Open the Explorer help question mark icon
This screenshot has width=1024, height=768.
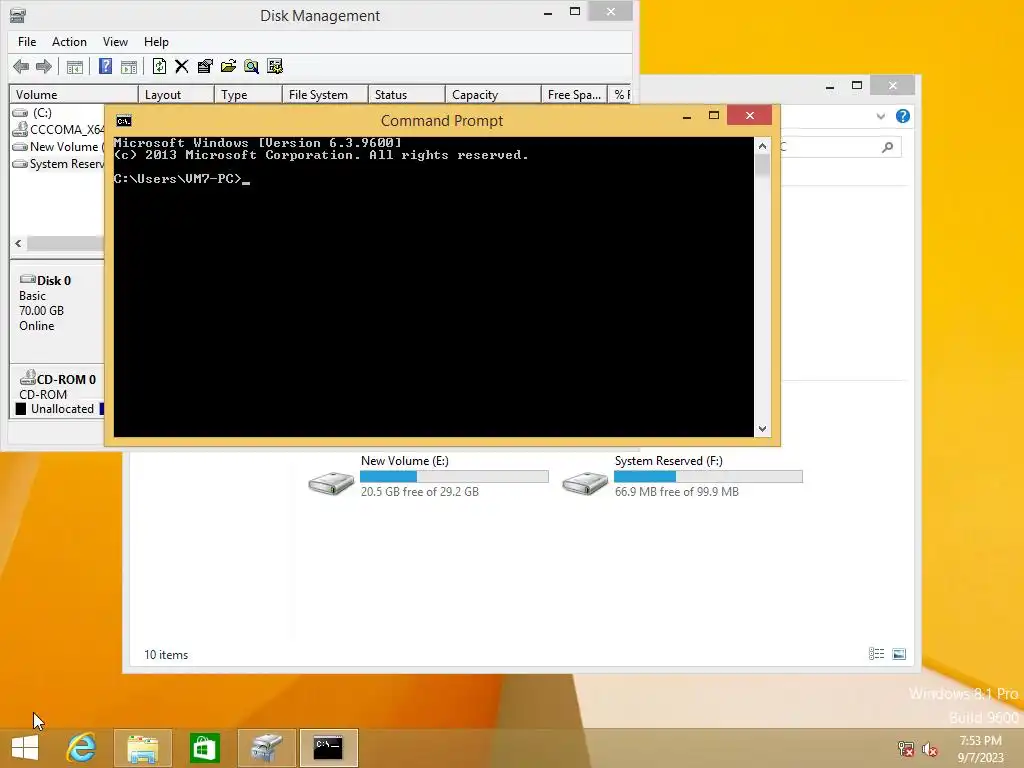[x=903, y=116]
